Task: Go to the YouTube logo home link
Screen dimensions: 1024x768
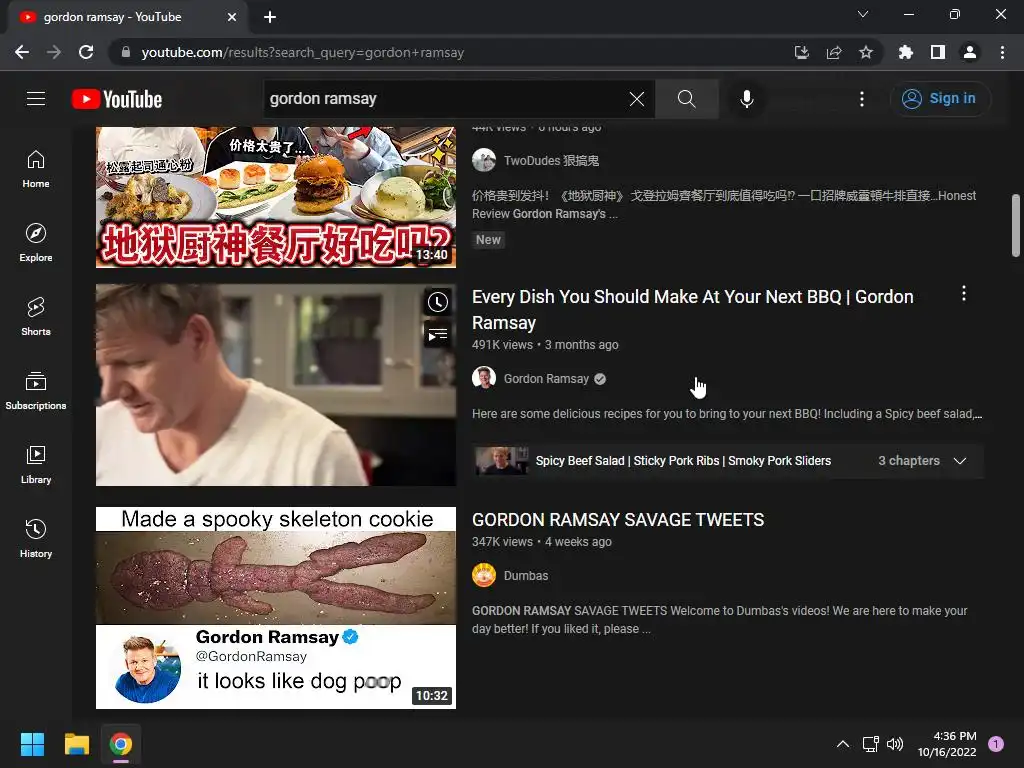Action: coord(117,99)
